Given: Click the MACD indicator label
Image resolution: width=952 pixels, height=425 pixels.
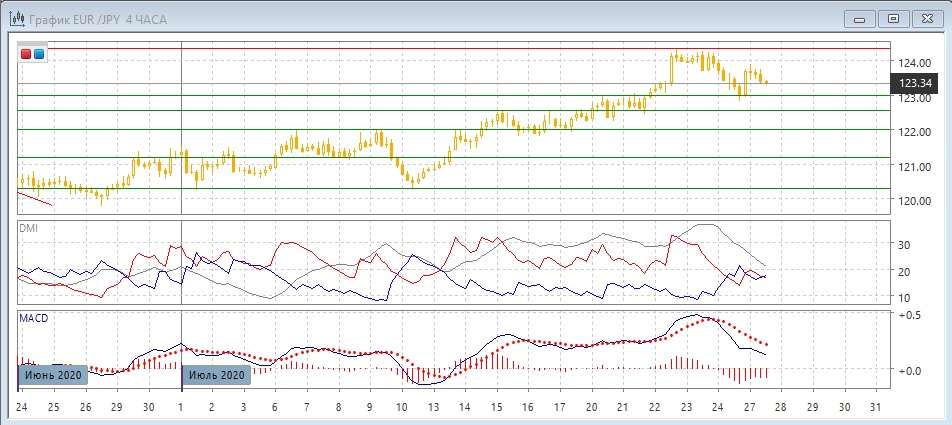Looking at the screenshot, I should [x=33, y=317].
